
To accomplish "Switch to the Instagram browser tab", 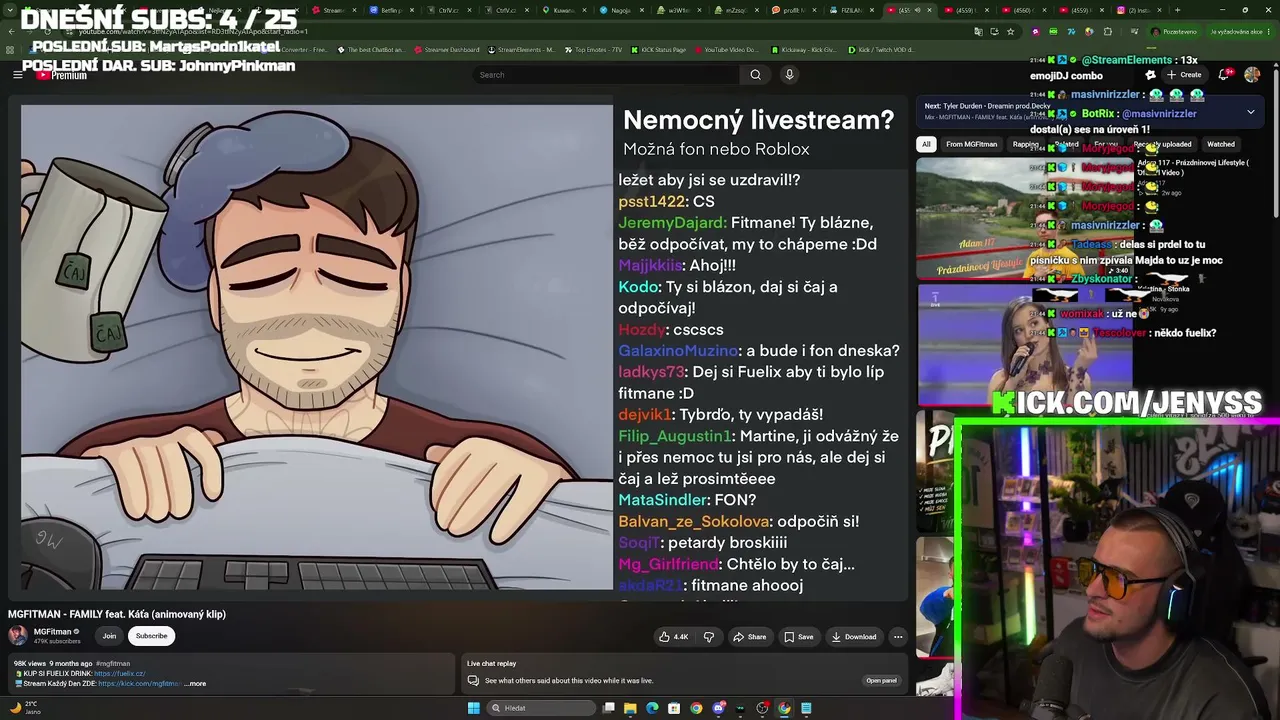I will [x=1135, y=10].
